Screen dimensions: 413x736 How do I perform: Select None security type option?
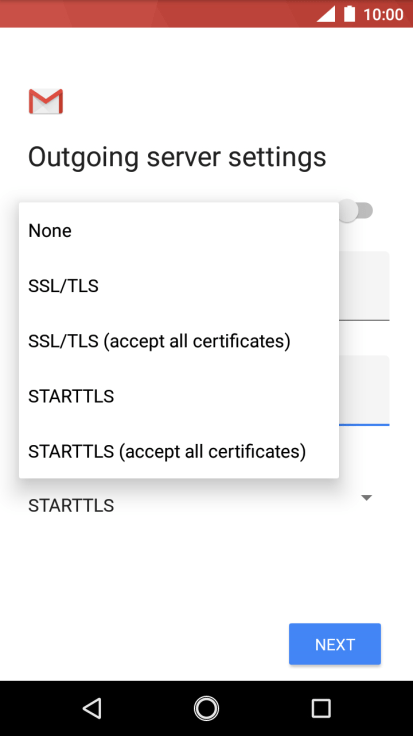(179, 230)
